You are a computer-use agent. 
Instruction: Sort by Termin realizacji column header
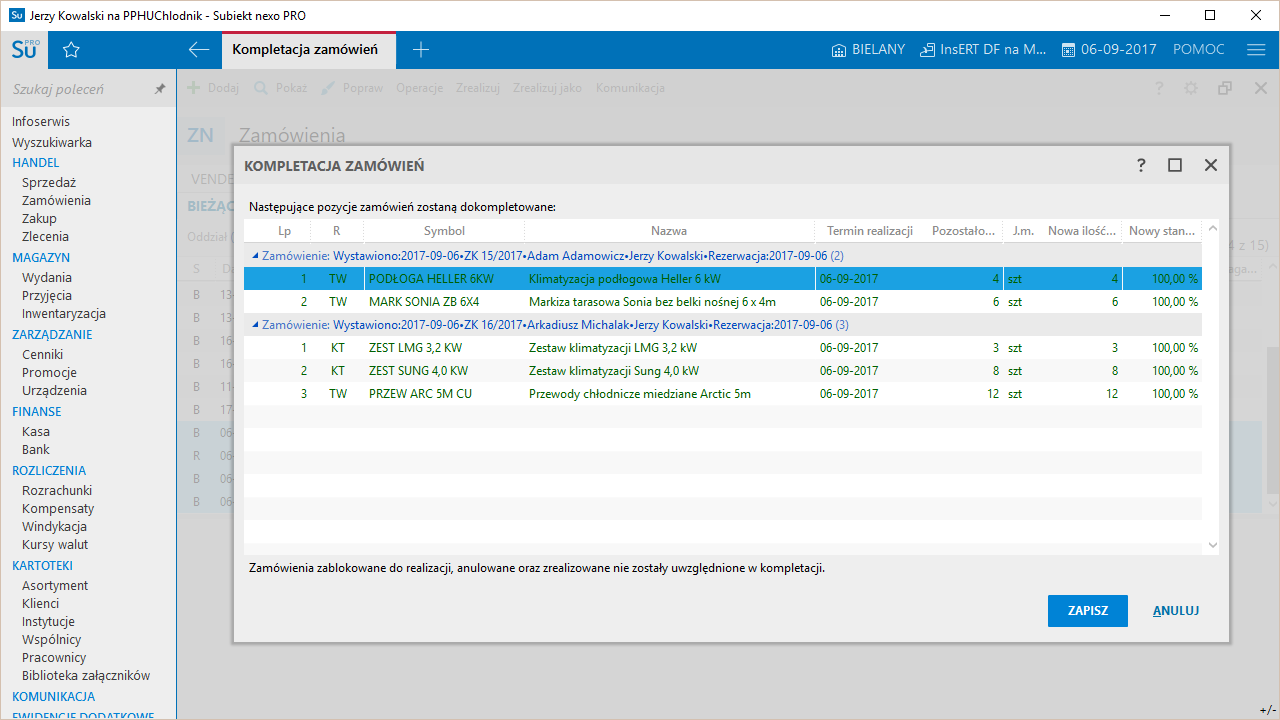[870, 231]
